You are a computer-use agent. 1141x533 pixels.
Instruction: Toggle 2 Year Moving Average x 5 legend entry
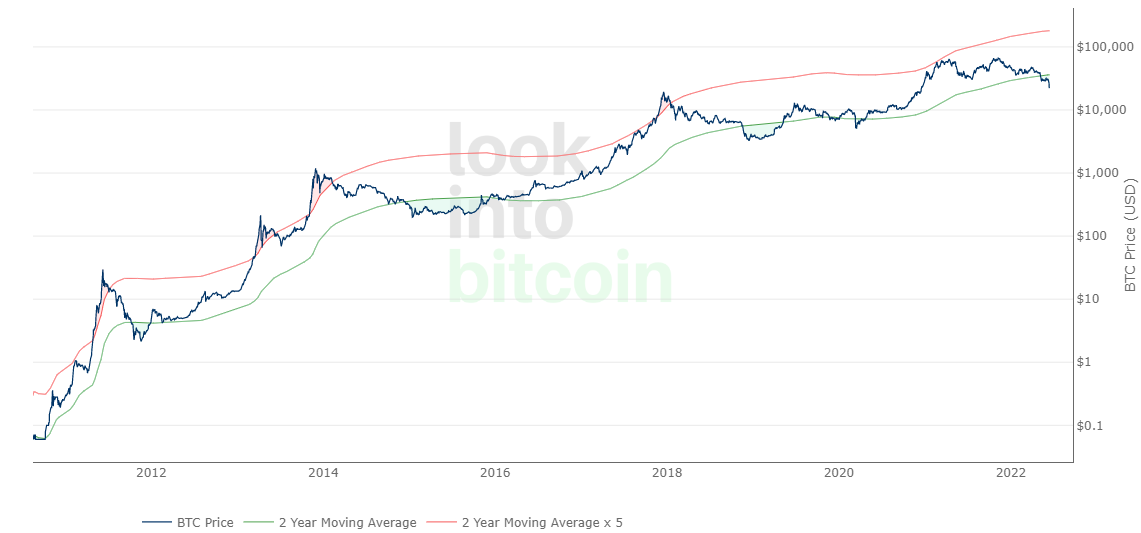click(525, 522)
